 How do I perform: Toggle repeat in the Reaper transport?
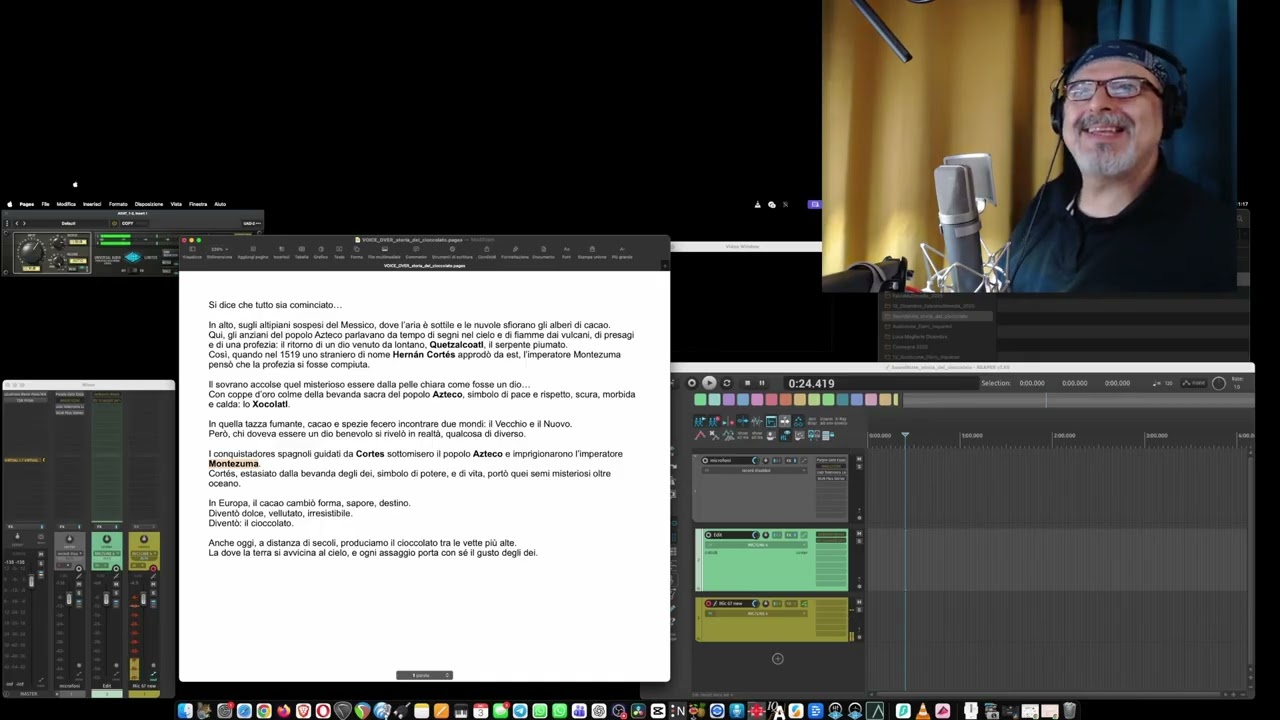(x=727, y=383)
